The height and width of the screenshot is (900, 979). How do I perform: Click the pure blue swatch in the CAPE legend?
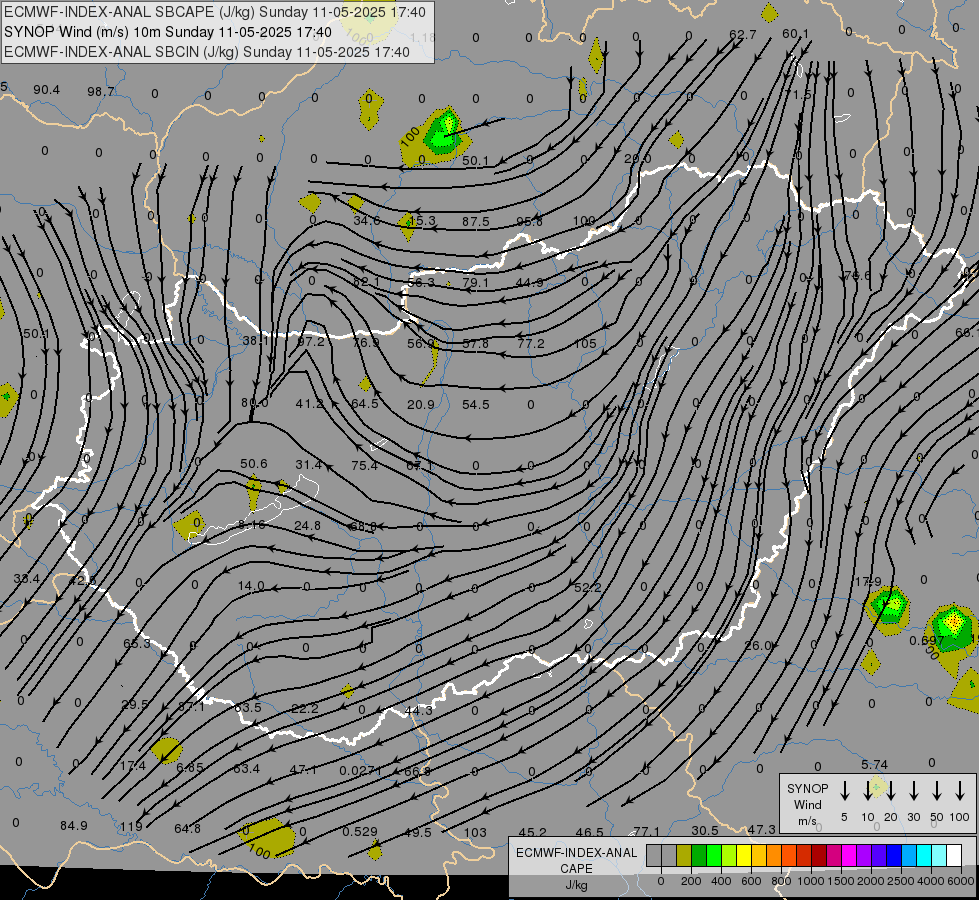click(893, 856)
